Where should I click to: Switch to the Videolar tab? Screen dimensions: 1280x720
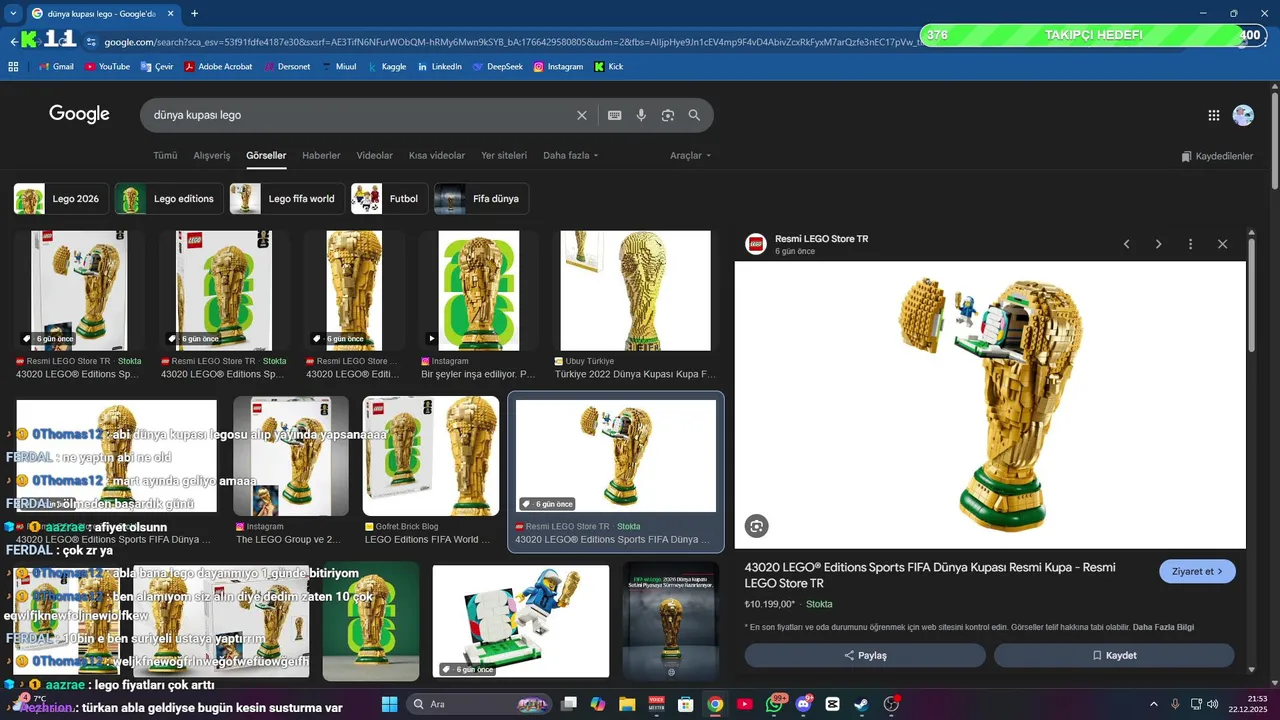point(375,156)
